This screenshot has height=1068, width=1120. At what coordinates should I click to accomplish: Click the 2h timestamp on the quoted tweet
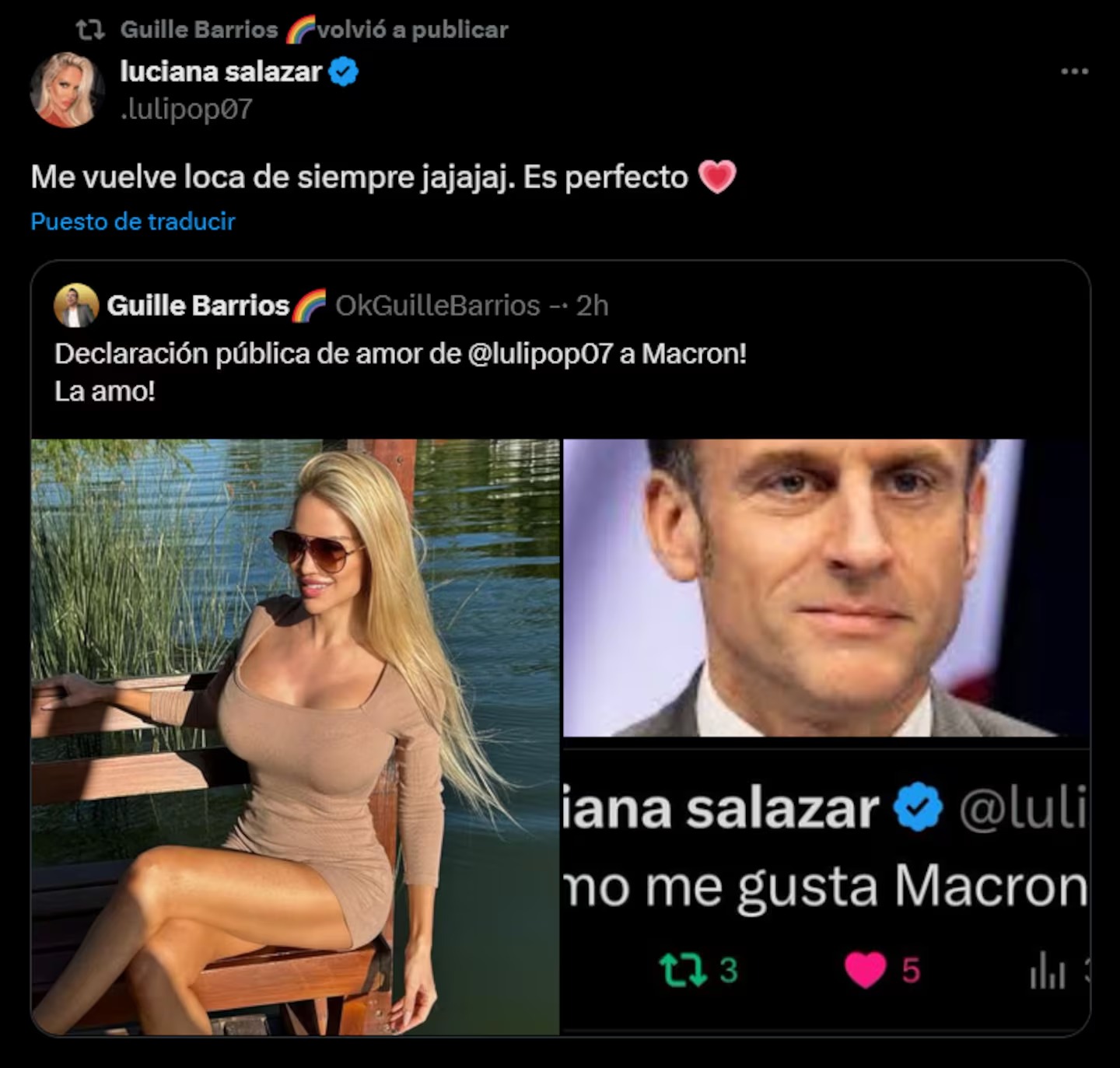tap(592, 306)
